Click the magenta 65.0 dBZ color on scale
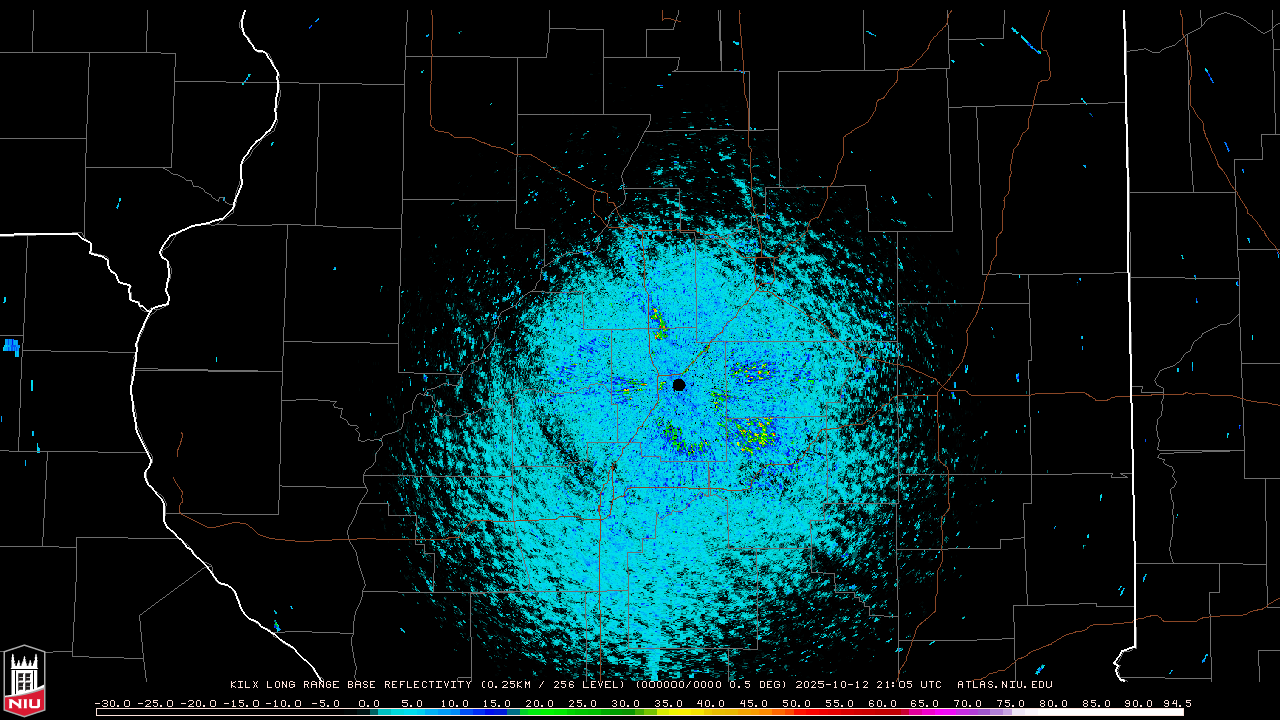 [925, 712]
